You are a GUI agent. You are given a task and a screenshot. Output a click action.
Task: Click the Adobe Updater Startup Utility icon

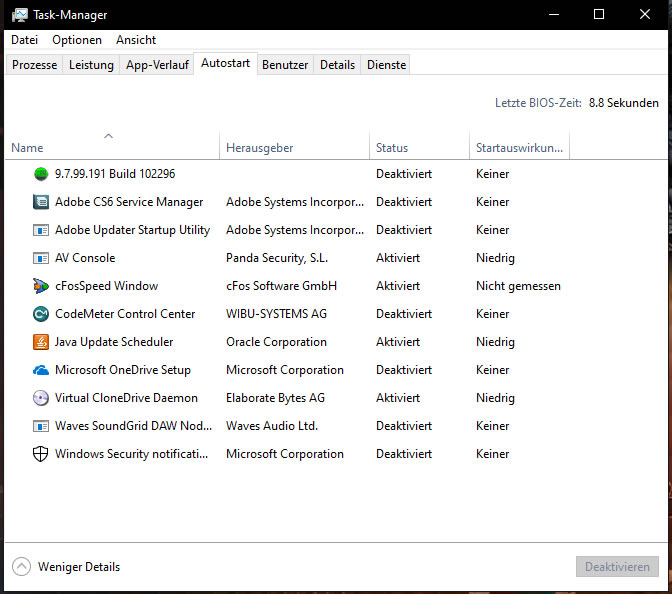click(x=41, y=230)
